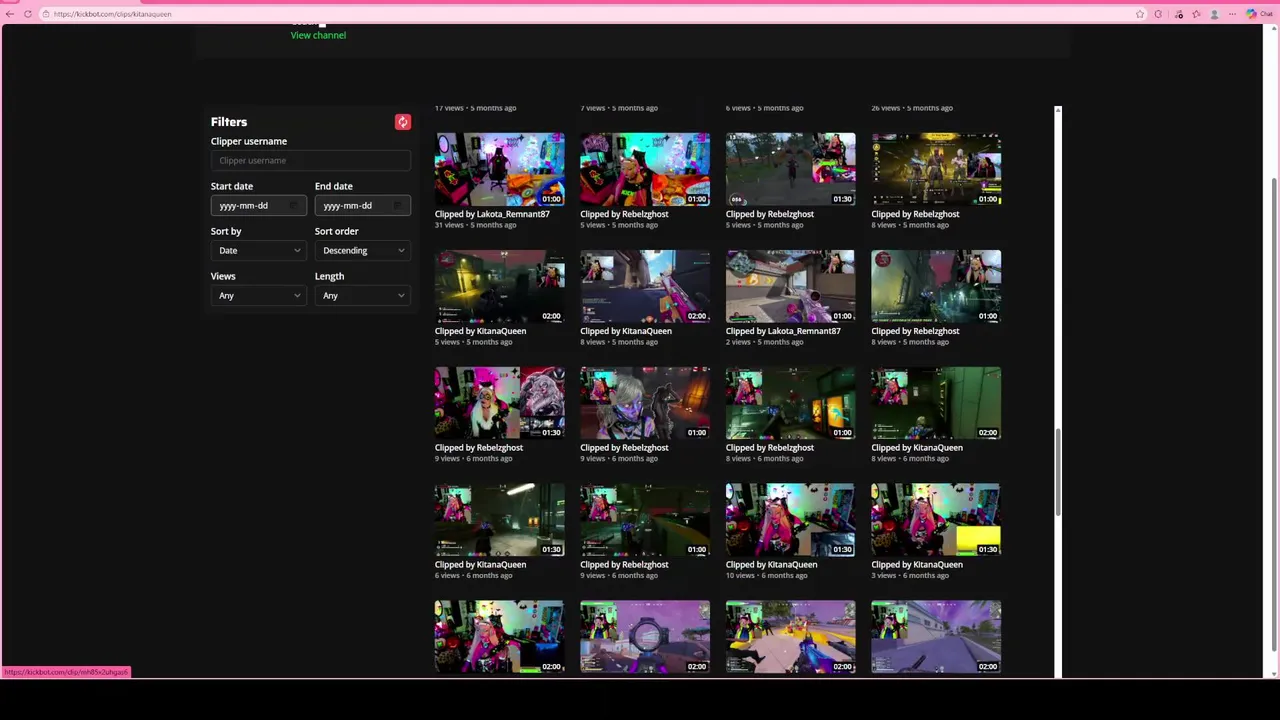Reload the page with refresh icon
This screenshot has width=1280, height=720.
[27, 14]
